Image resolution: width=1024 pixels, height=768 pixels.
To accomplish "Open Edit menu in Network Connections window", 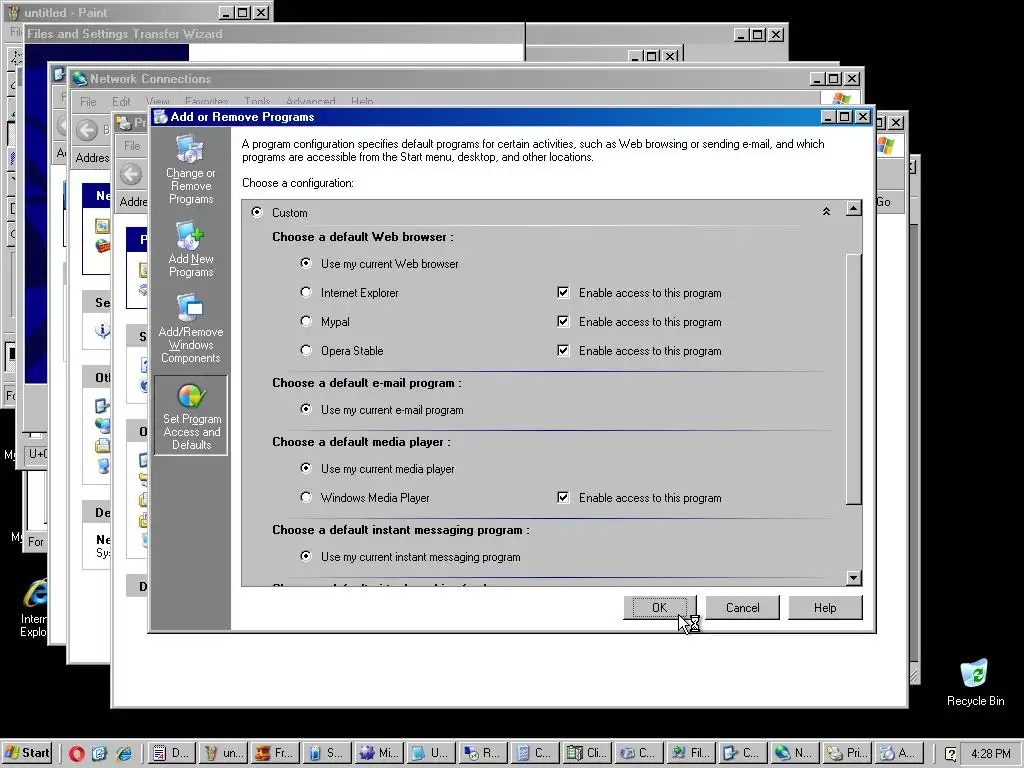I will 121,102.
